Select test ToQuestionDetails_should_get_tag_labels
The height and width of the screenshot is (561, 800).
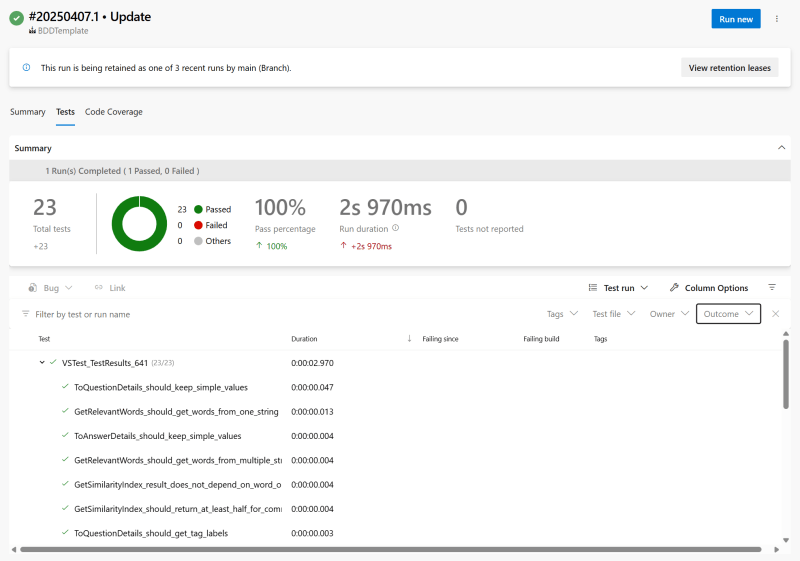(x=151, y=533)
